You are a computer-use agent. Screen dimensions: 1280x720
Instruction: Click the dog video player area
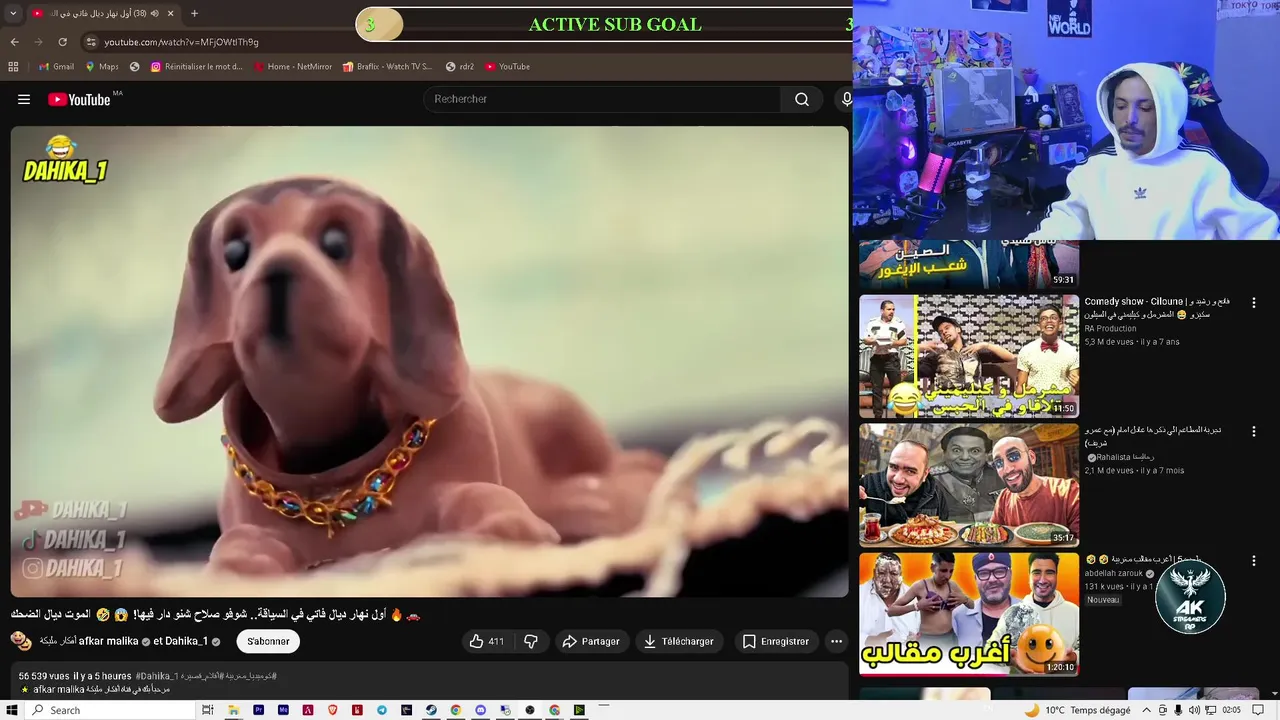[x=429, y=361]
